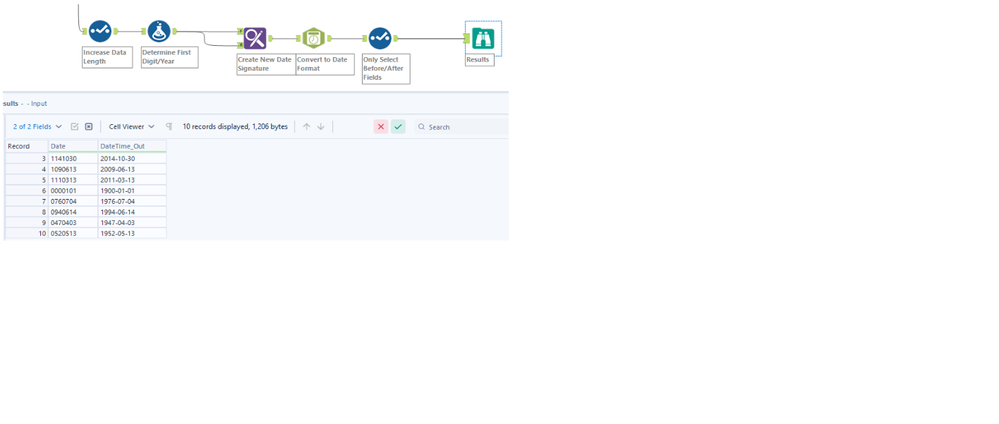Click record number 10 row header

pos(27,234)
